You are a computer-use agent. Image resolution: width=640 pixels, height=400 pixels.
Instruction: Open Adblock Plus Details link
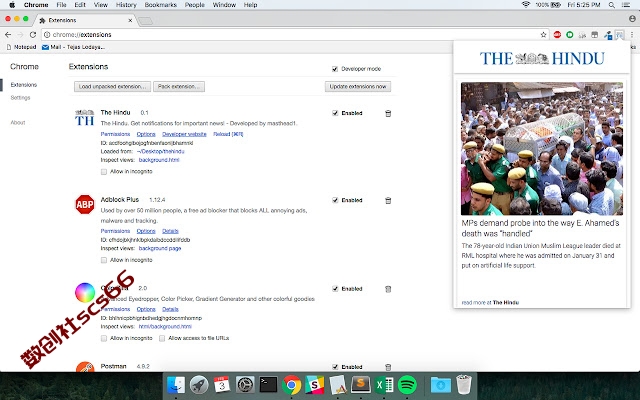click(x=170, y=231)
